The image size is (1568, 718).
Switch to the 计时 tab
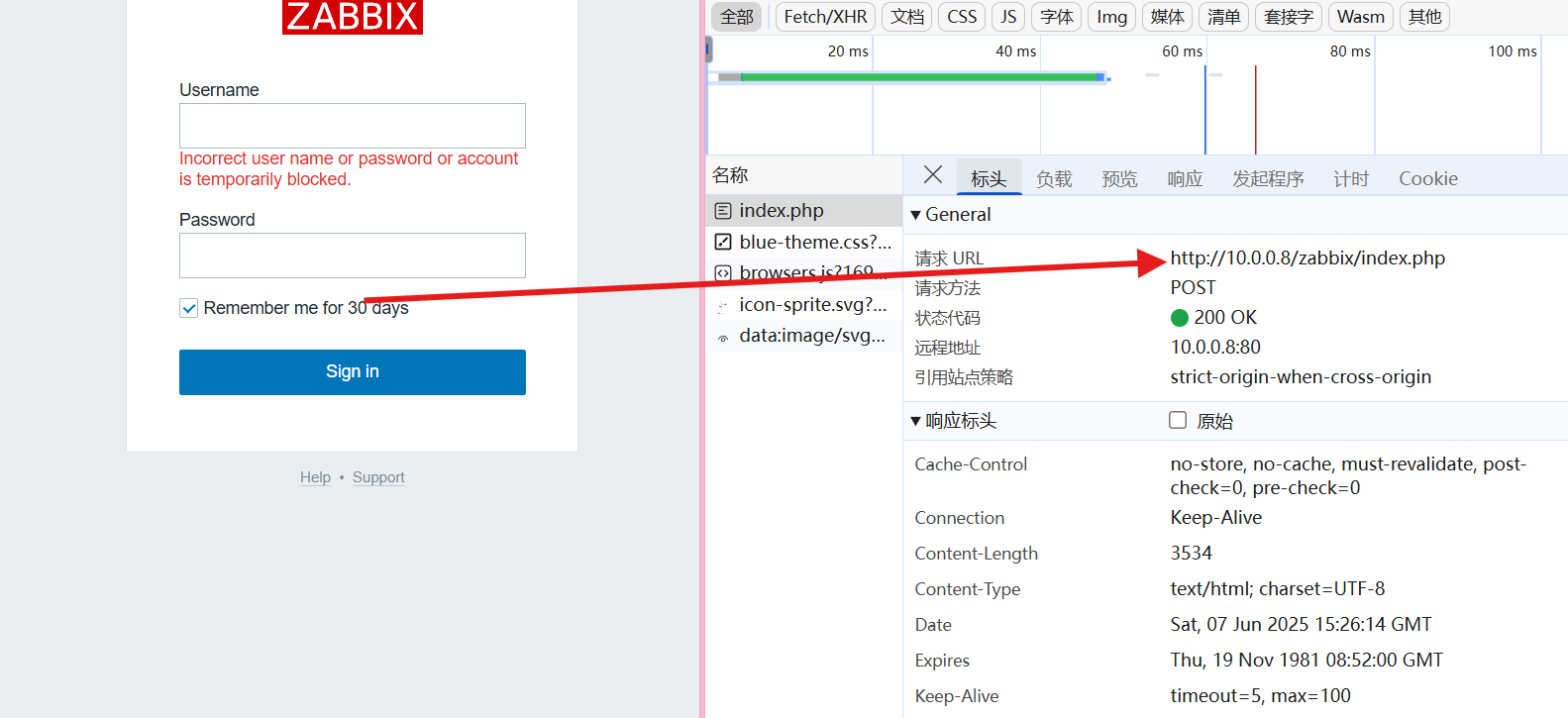tap(1351, 179)
